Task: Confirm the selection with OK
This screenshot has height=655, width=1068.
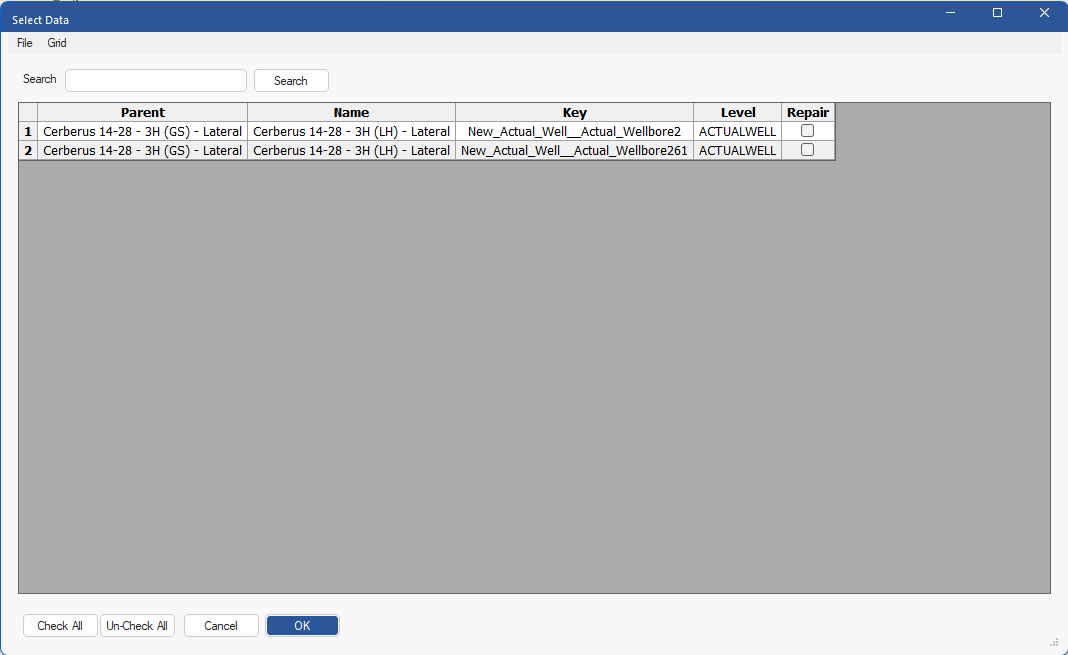Action: [x=302, y=626]
